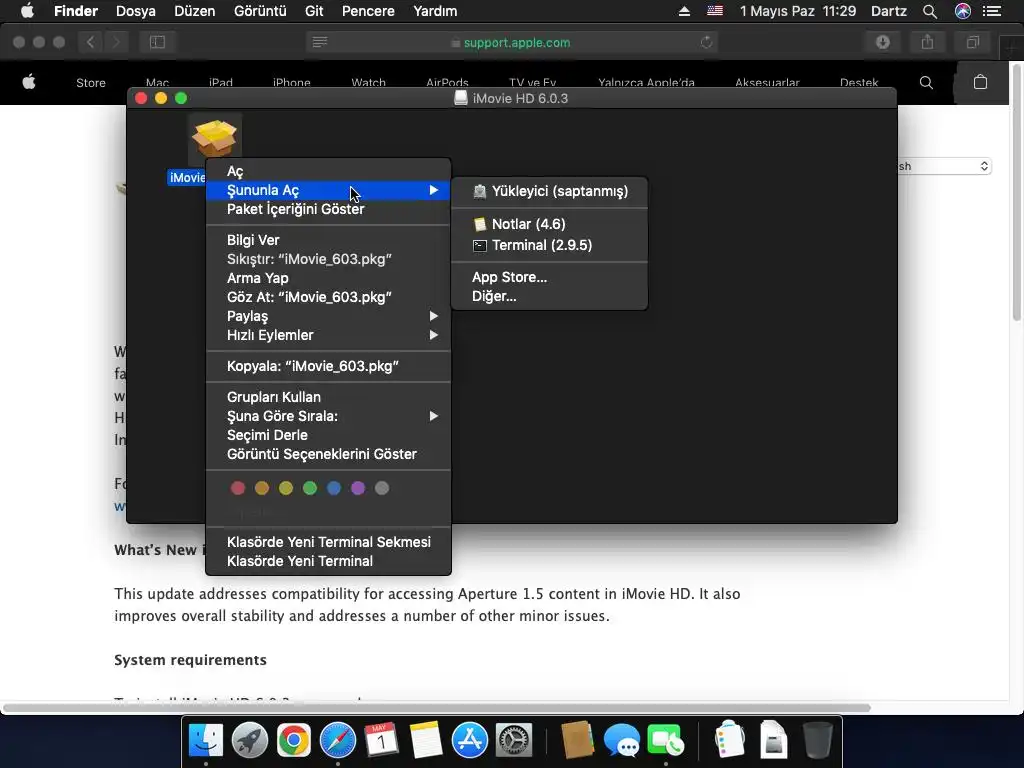
Task: Click Safari share button
Action: (927, 42)
